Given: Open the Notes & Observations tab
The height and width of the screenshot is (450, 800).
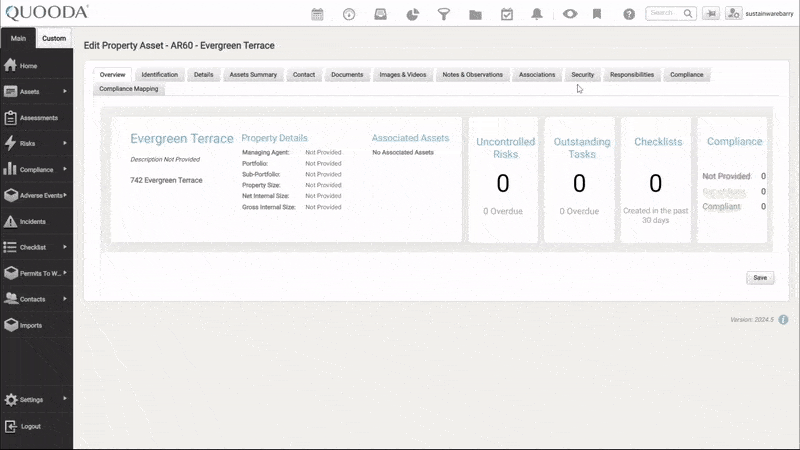Looking at the screenshot, I should tap(472, 74).
